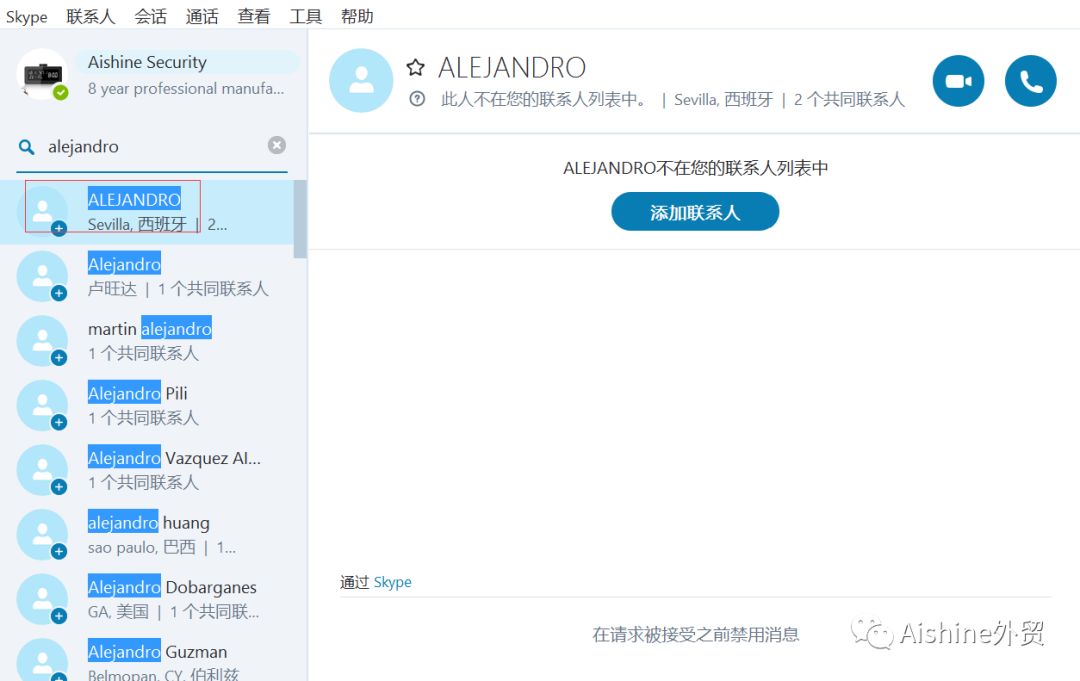The width and height of the screenshot is (1080, 681).
Task: Click the green online status badge
Action: coord(61,92)
